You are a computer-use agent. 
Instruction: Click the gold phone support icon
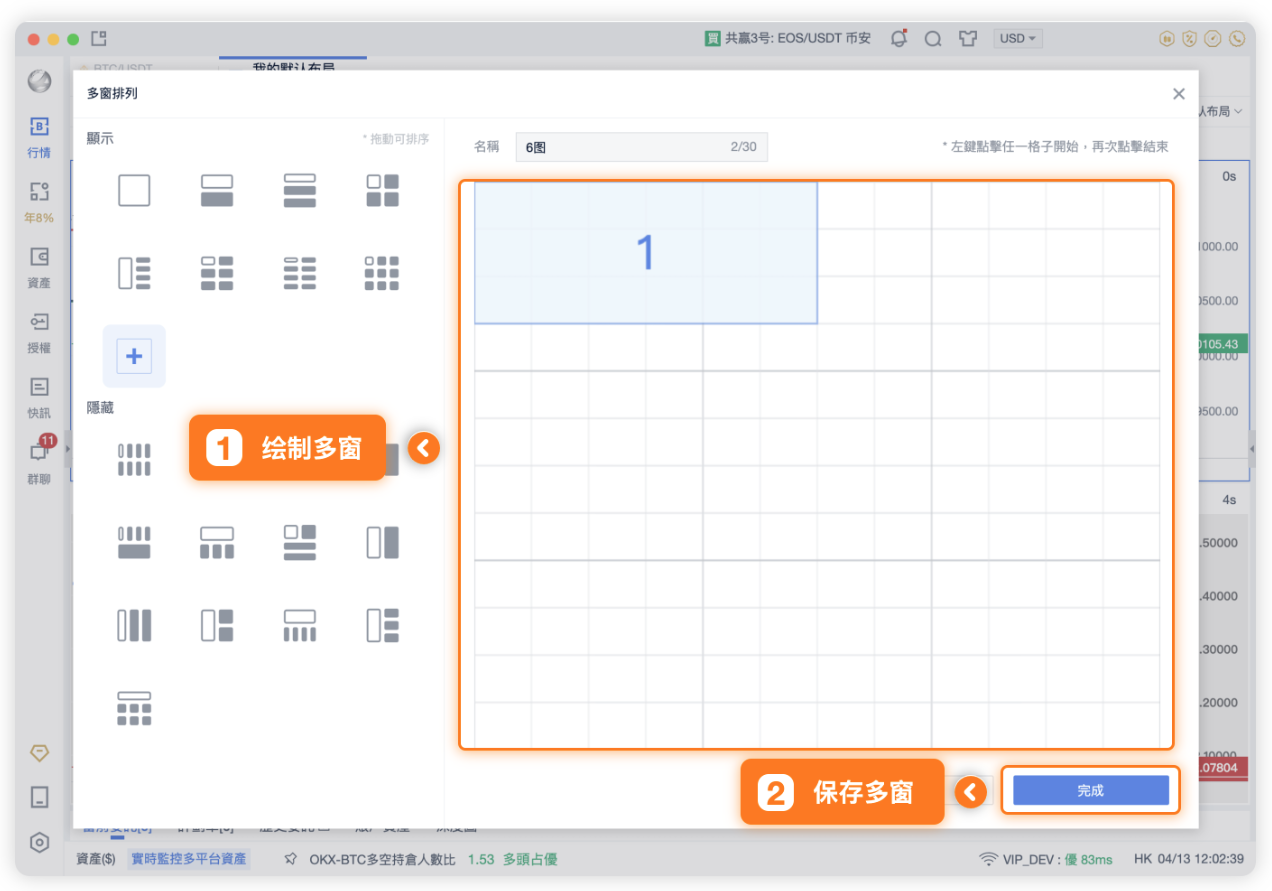pos(1237,39)
